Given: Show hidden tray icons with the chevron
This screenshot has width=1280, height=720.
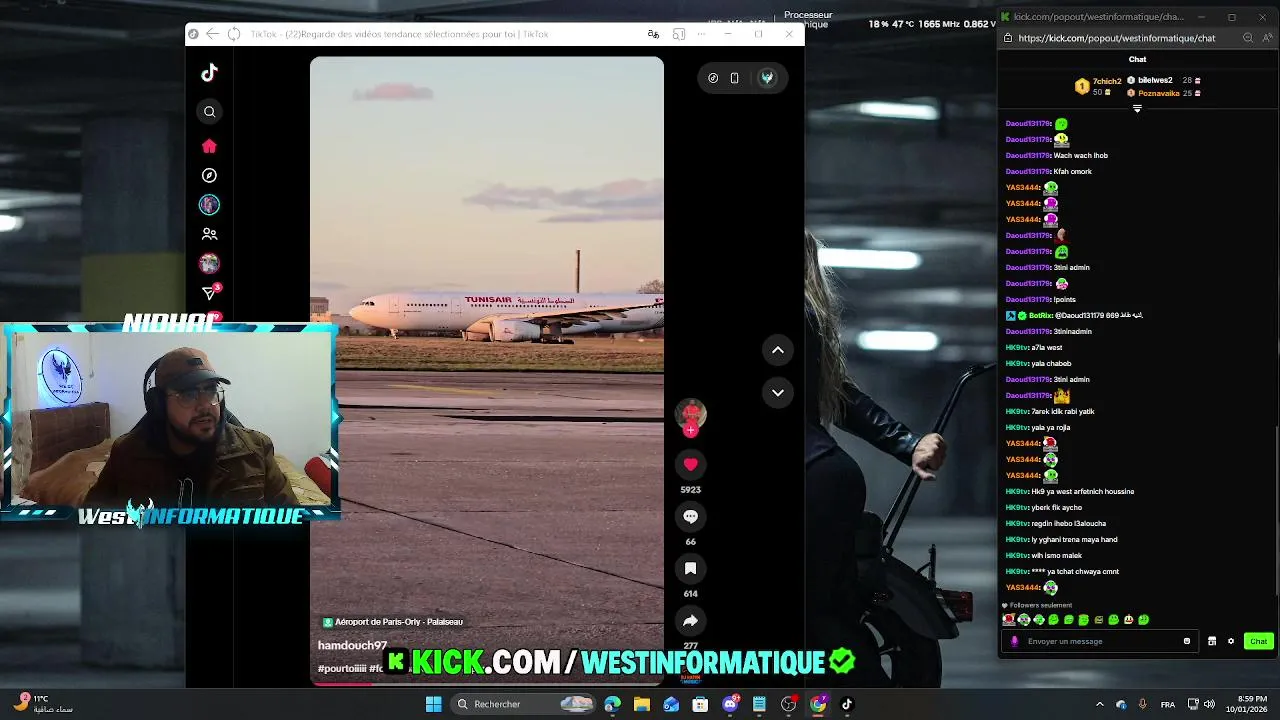Looking at the screenshot, I should tap(1100, 704).
